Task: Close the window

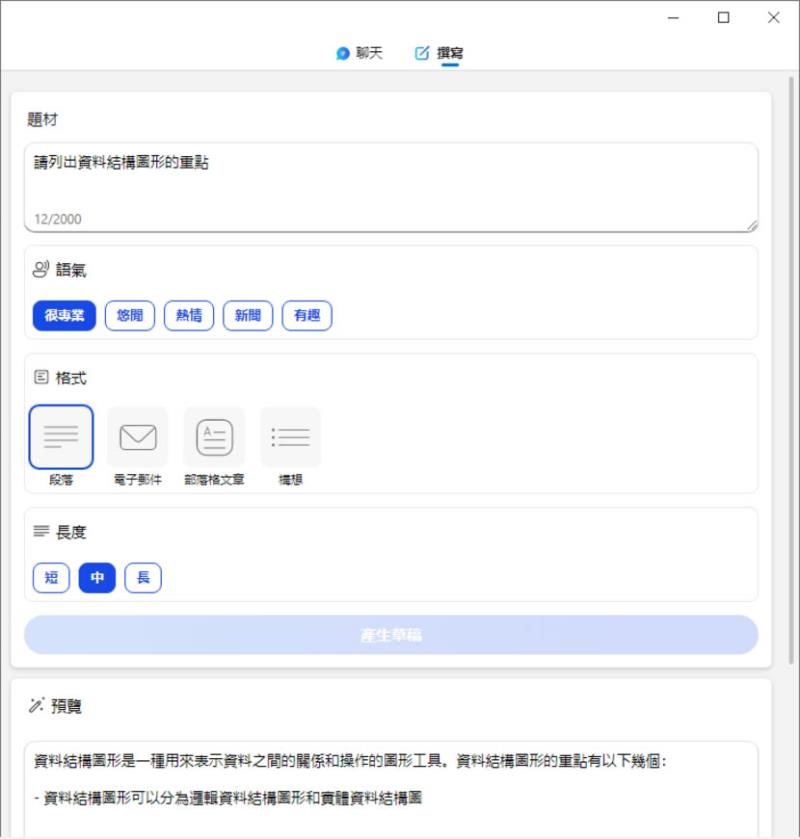Action: click(x=773, y=18)
